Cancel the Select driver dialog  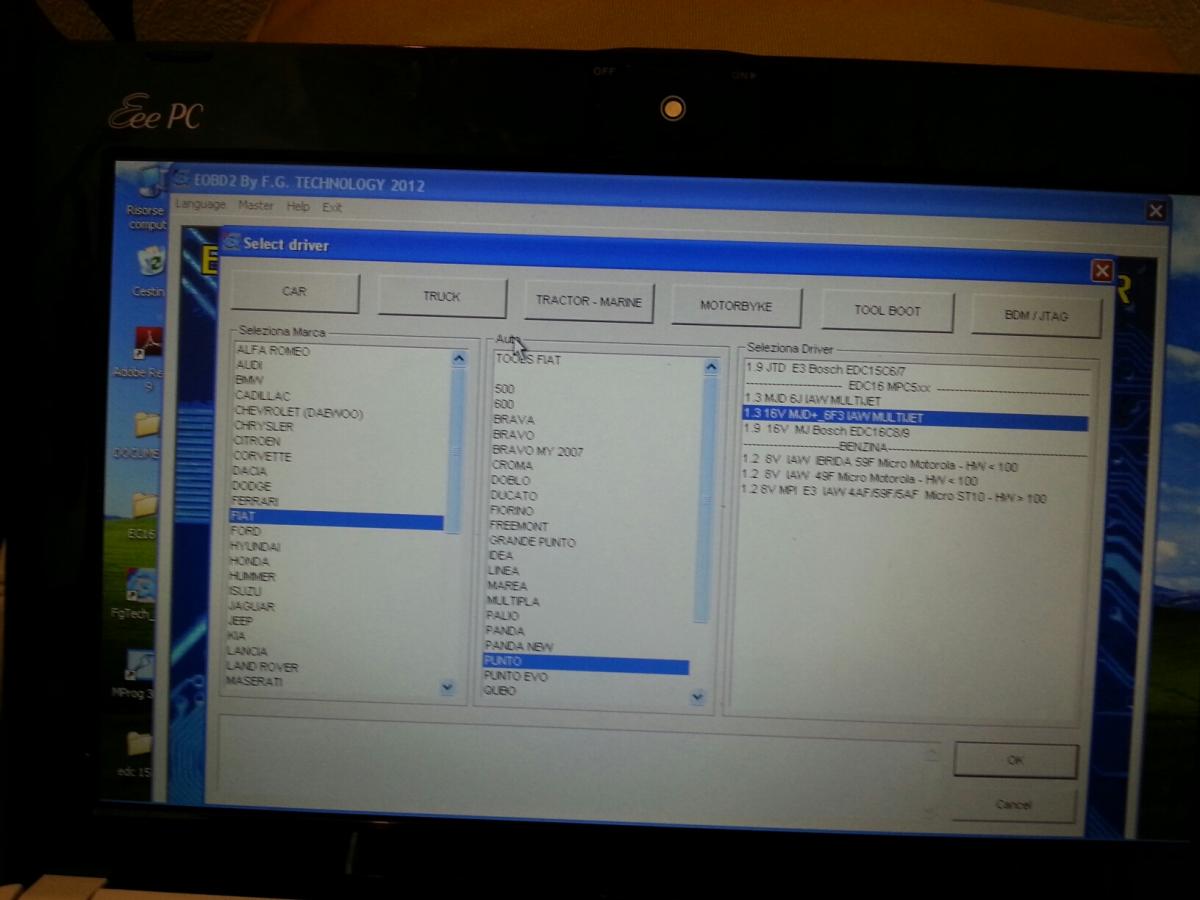coord(1014,805)
